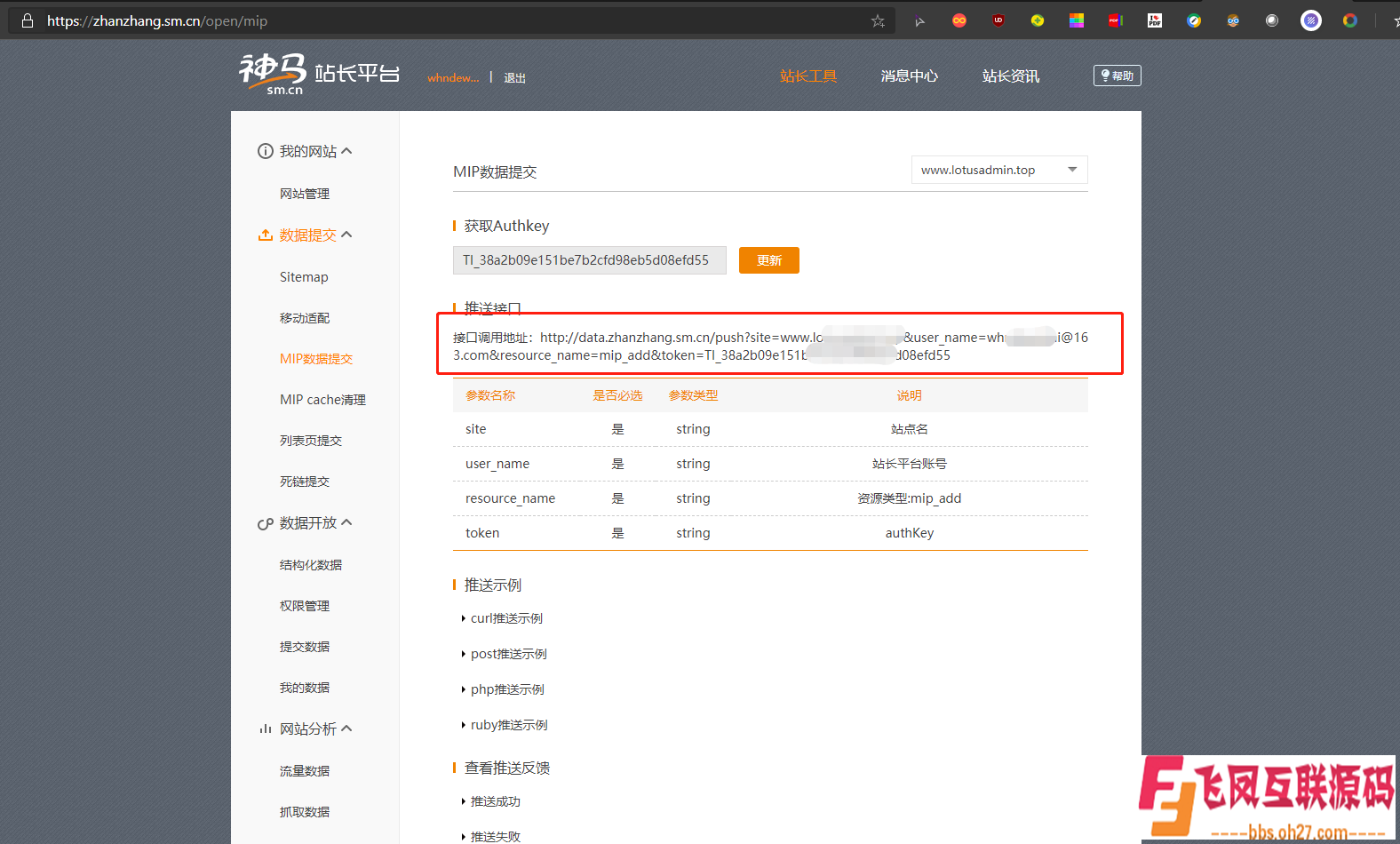Open the I Love PDF extension
1400x844 pixels.
coord(1155,20)
